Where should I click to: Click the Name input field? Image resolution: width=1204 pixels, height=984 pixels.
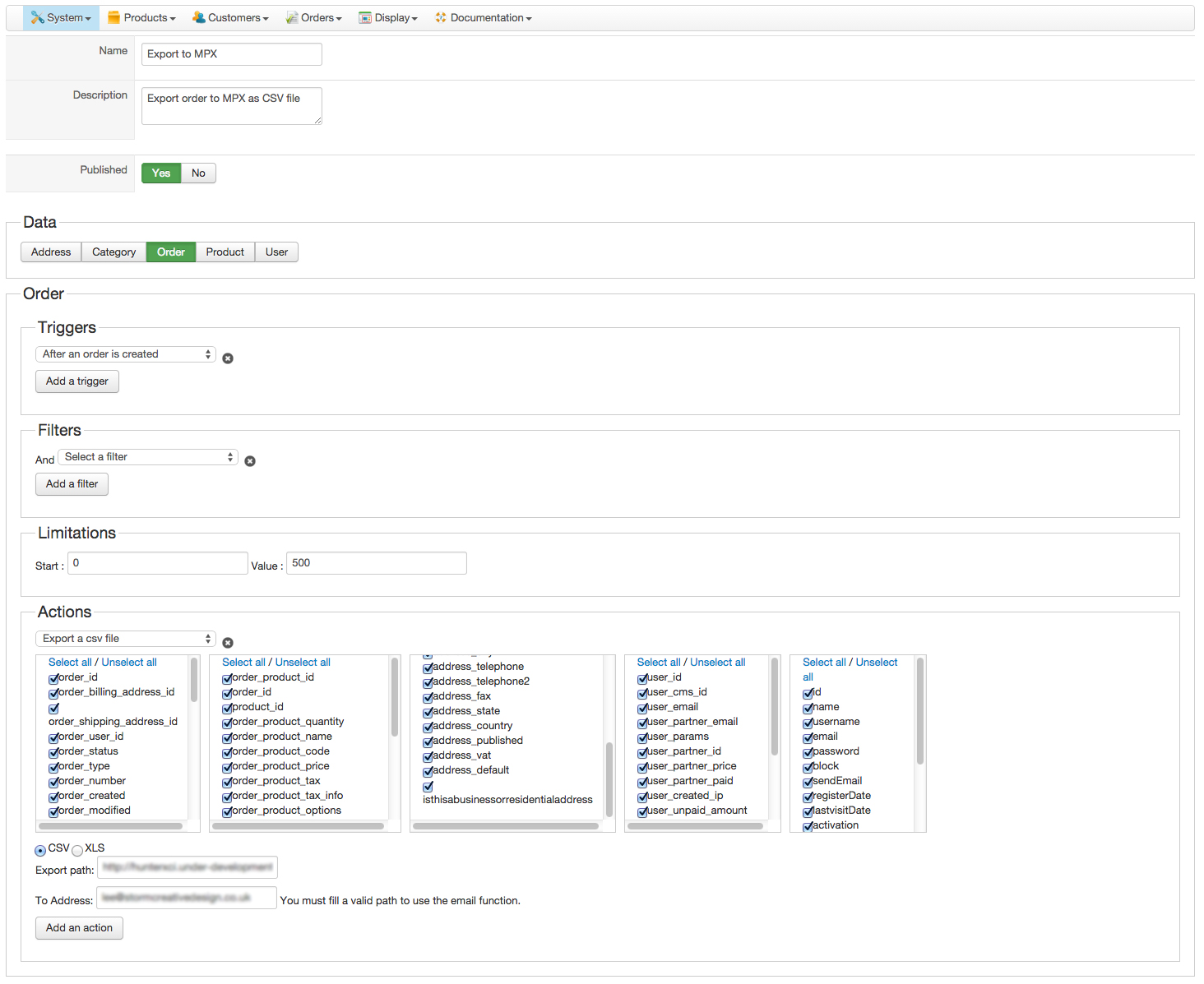pos(232,54)
